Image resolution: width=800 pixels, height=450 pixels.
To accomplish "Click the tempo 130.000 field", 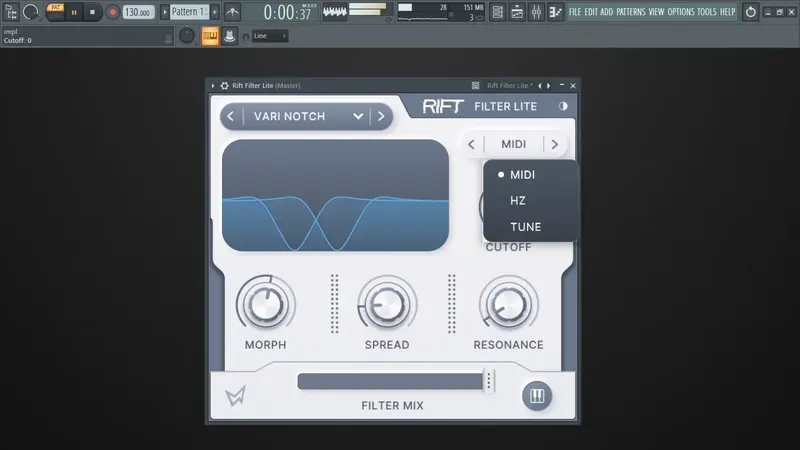I will (x=138, y=12).
